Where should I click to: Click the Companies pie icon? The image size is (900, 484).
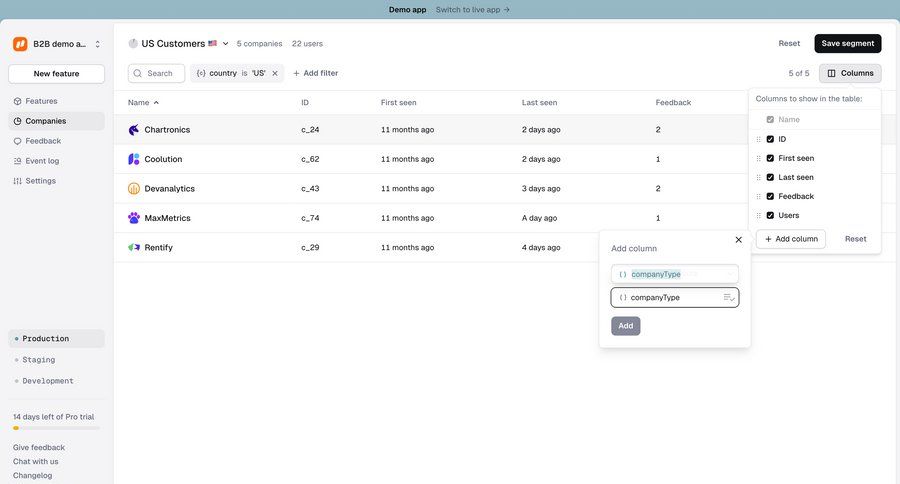tap(17, 121)
